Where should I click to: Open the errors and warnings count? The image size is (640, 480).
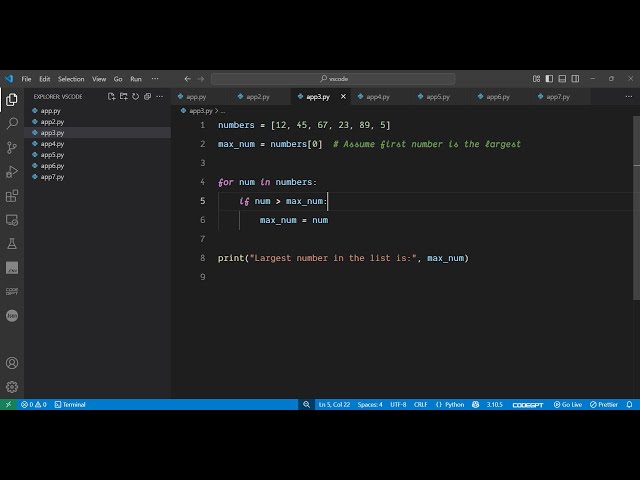coord(34,404)
